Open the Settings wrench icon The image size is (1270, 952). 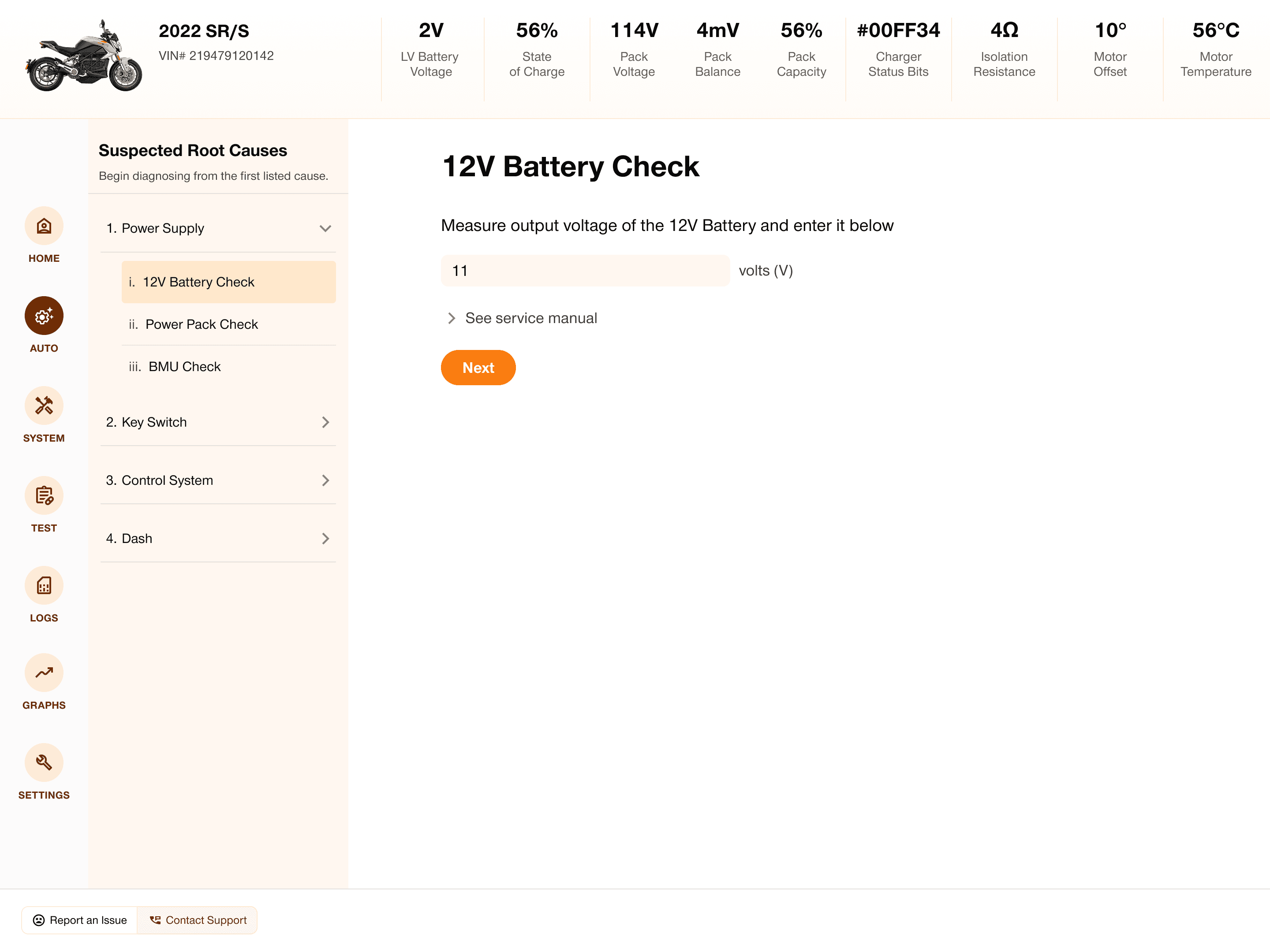click(44, 762)
